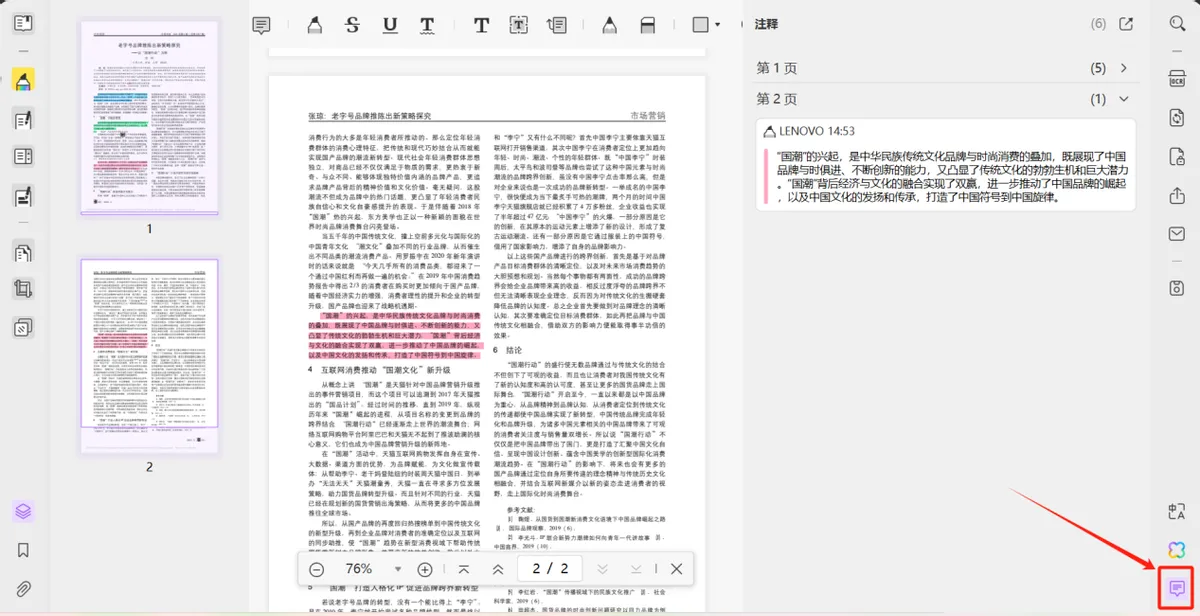Screen dimensions: 1200x616
Task: Select the Strikethrough text tool
Action: (x=352, y=25)
